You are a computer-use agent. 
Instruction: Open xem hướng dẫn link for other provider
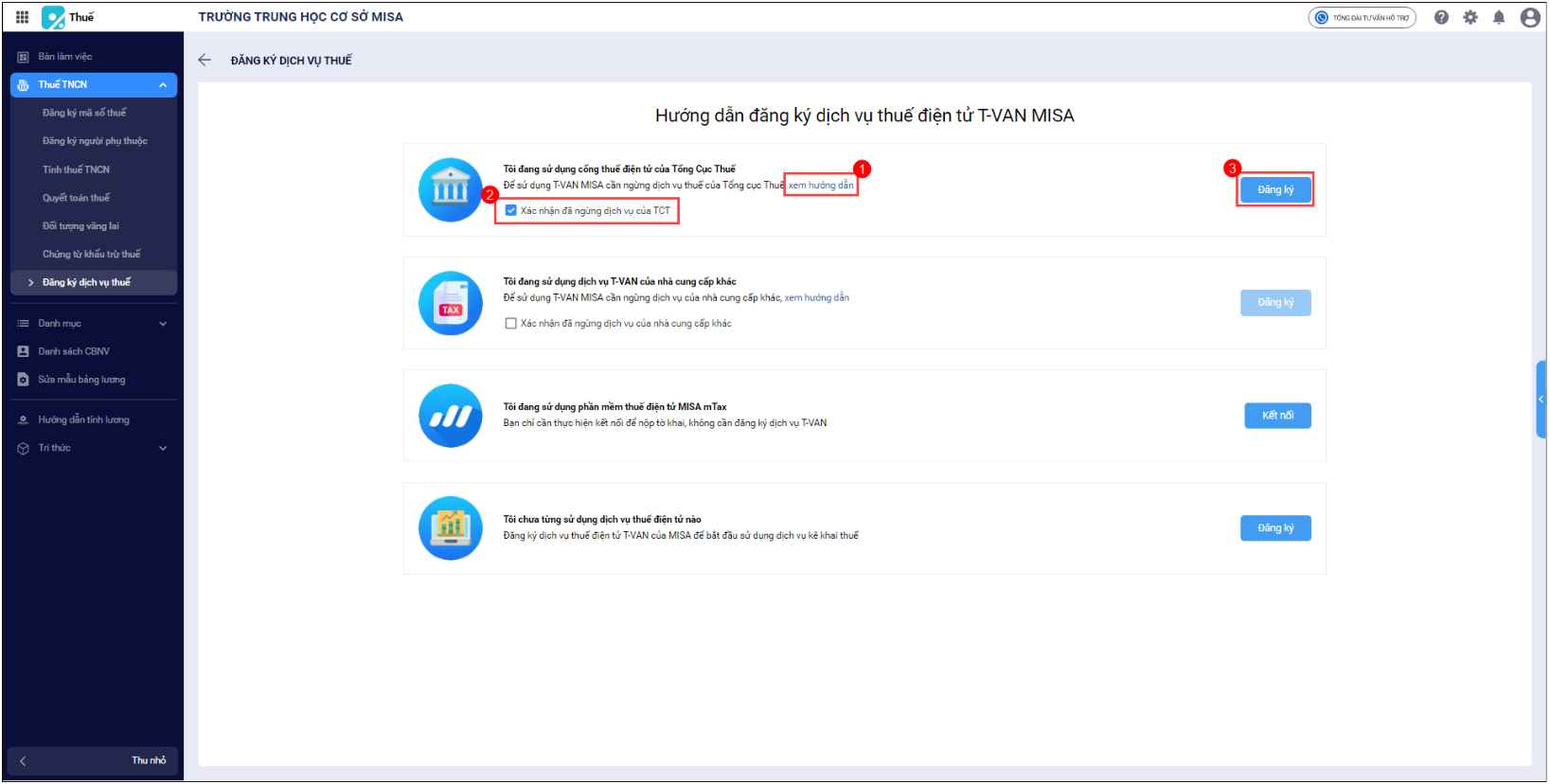point(817,298)
